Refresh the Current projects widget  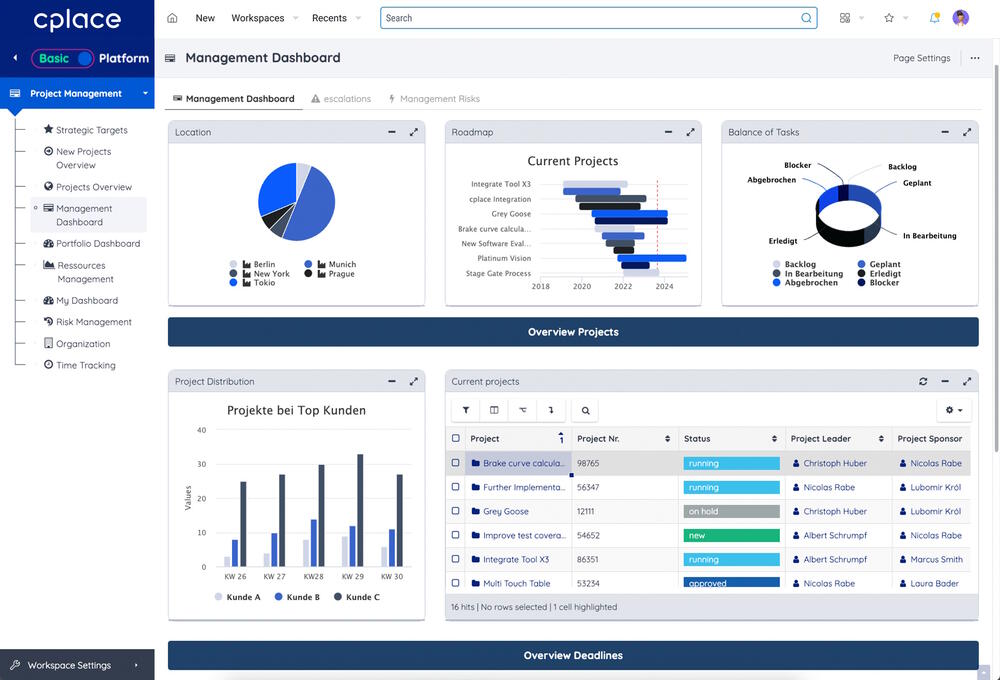(923, 381)
